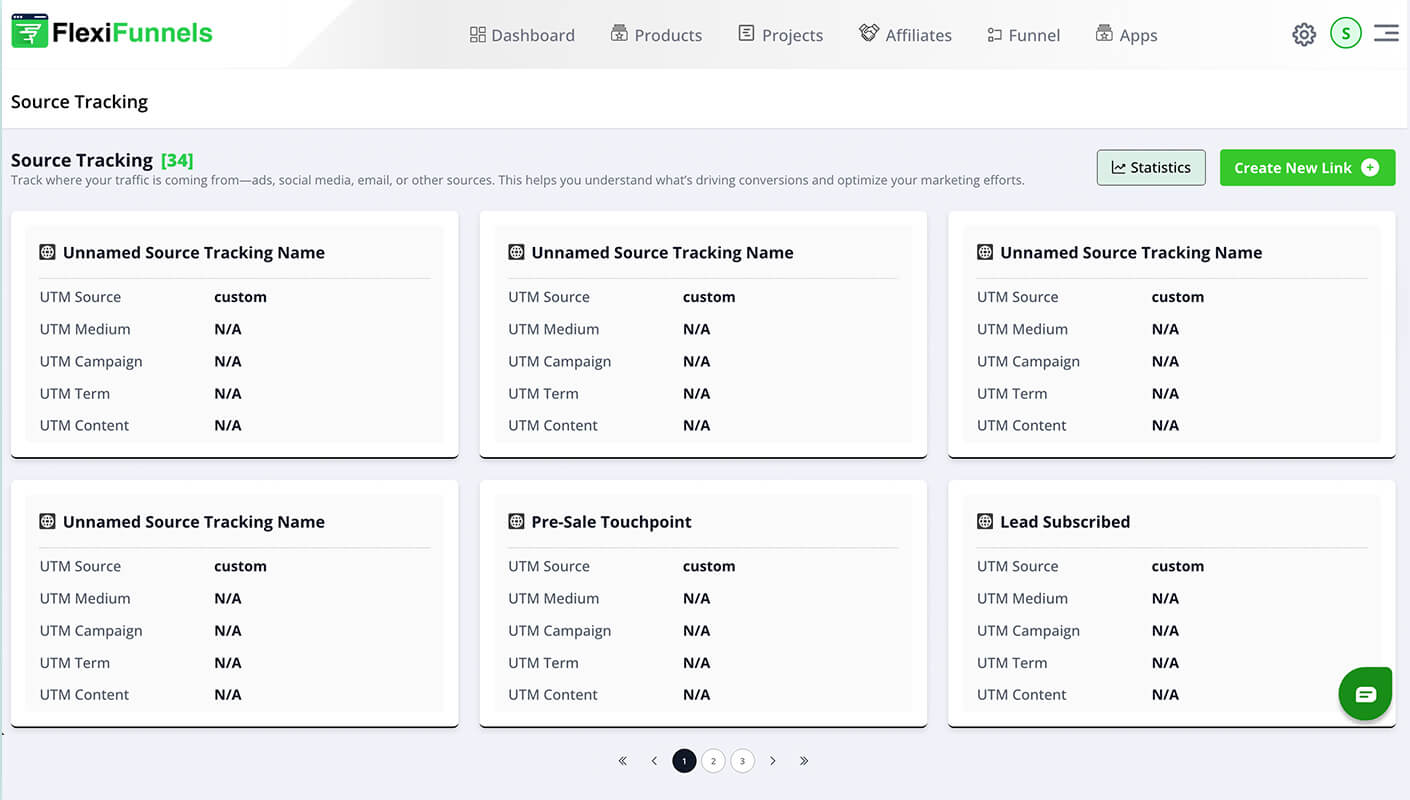Open the profile avatar marked S
Image resolution: width=1410 pixels, height=800 pixels.
click(x=1346, y=32)
